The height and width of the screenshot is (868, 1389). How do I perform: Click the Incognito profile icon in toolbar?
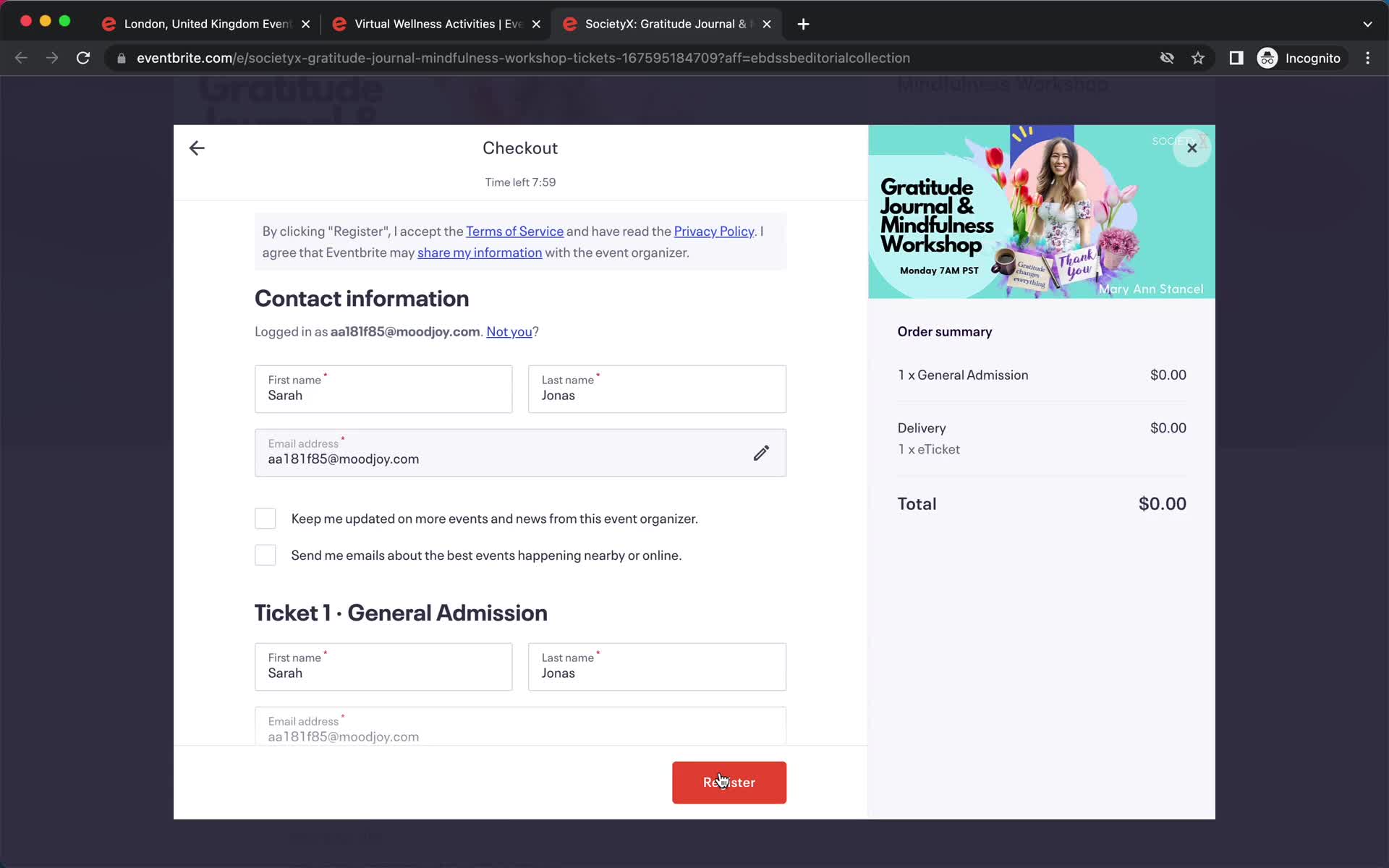(1268, 57)
